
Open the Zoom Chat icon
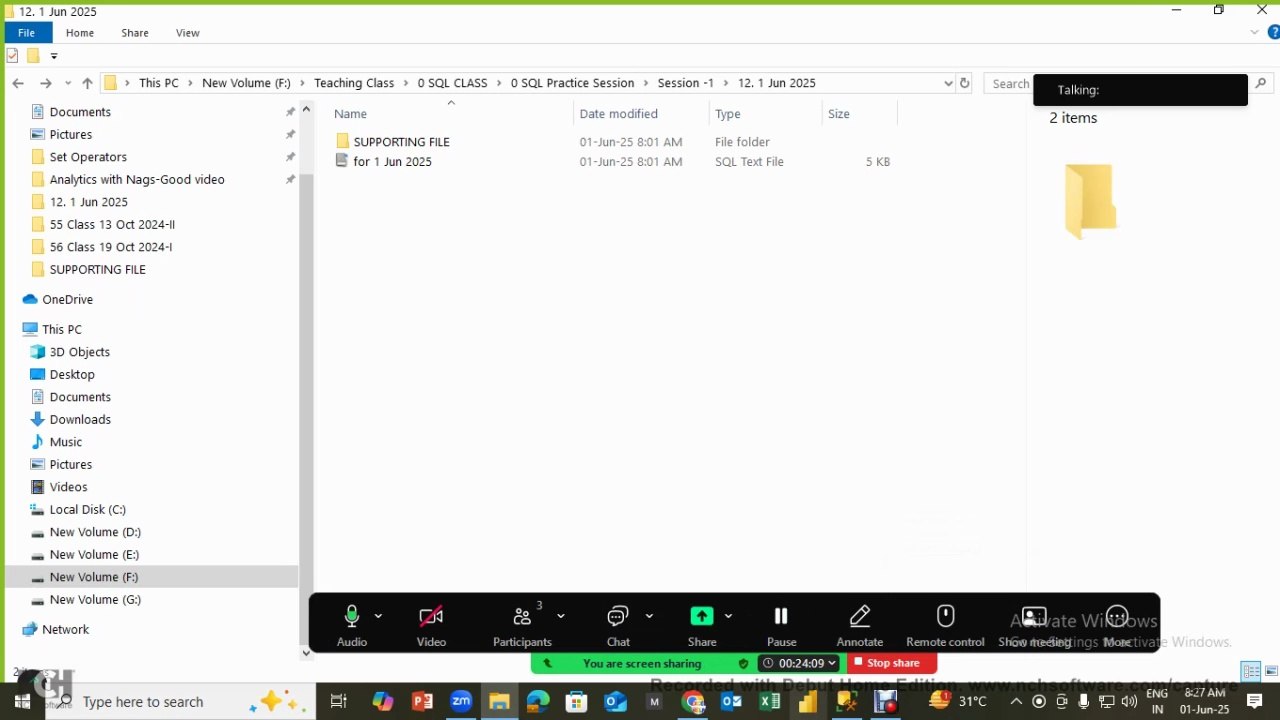tap(618, 617)
